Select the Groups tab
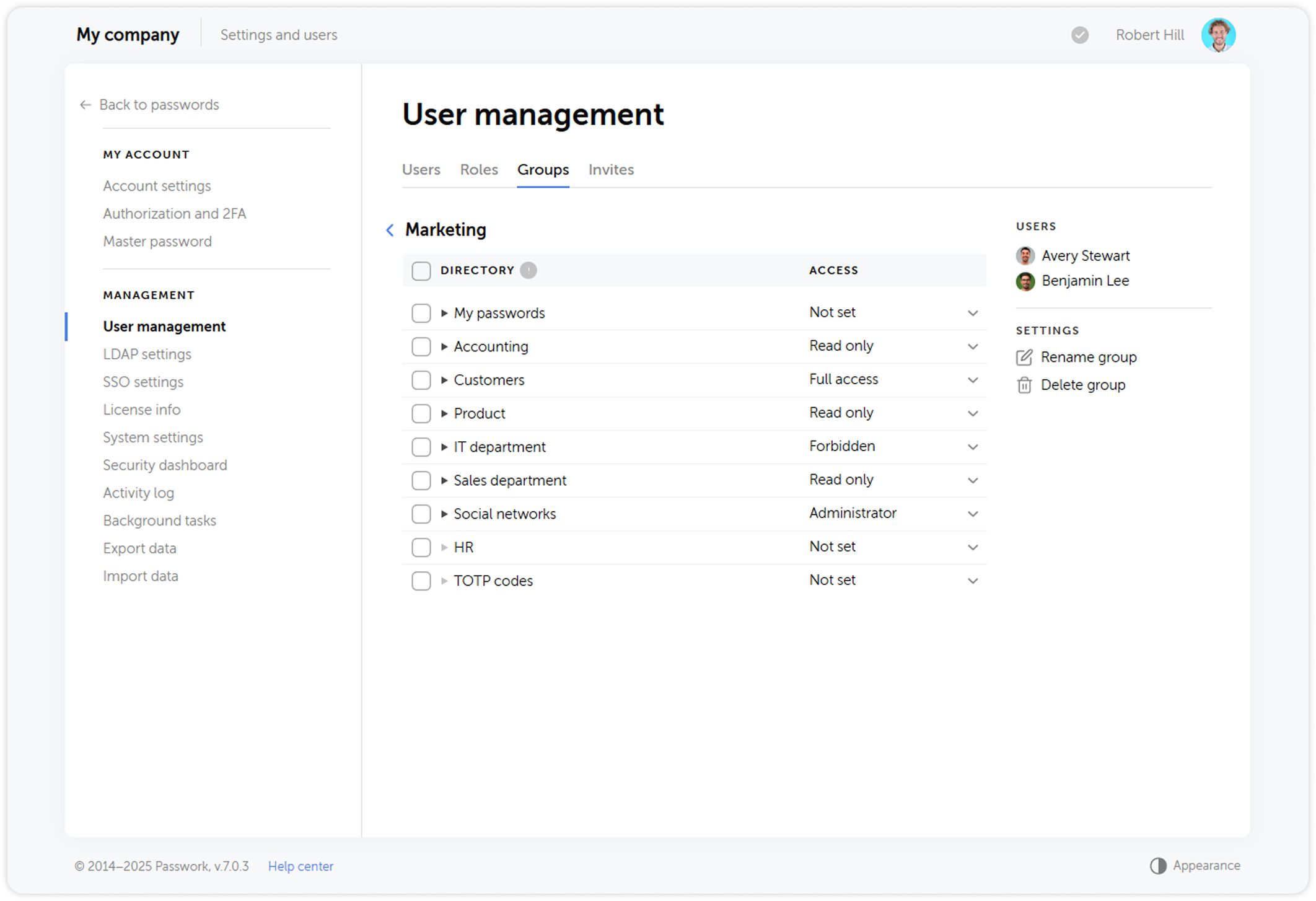Screen dimensions: 1316x901 pos(543,170)
